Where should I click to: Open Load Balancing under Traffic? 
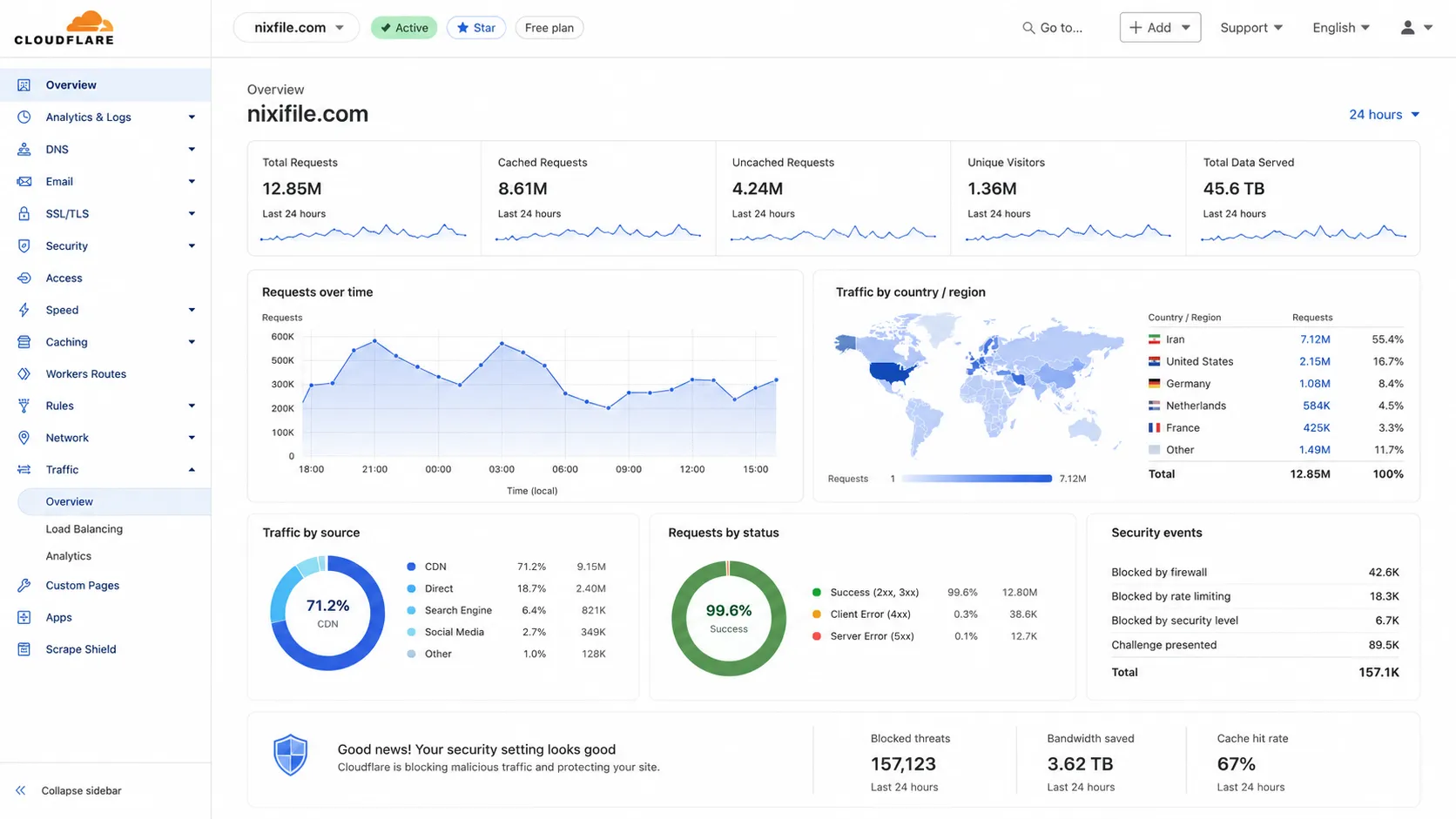pyautogui.click(x=84, y=528)
